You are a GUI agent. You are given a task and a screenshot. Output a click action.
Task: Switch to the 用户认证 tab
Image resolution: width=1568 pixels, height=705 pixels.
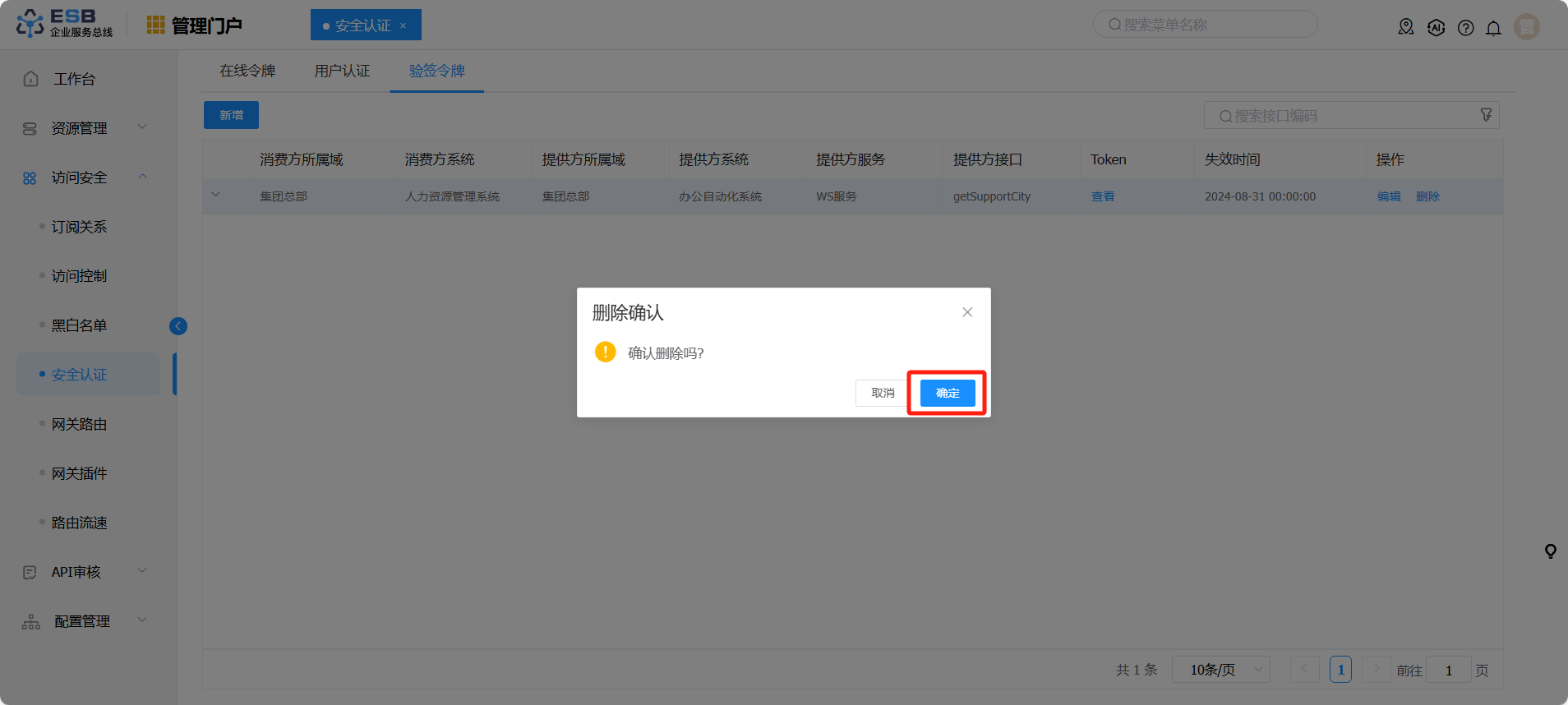342,71
